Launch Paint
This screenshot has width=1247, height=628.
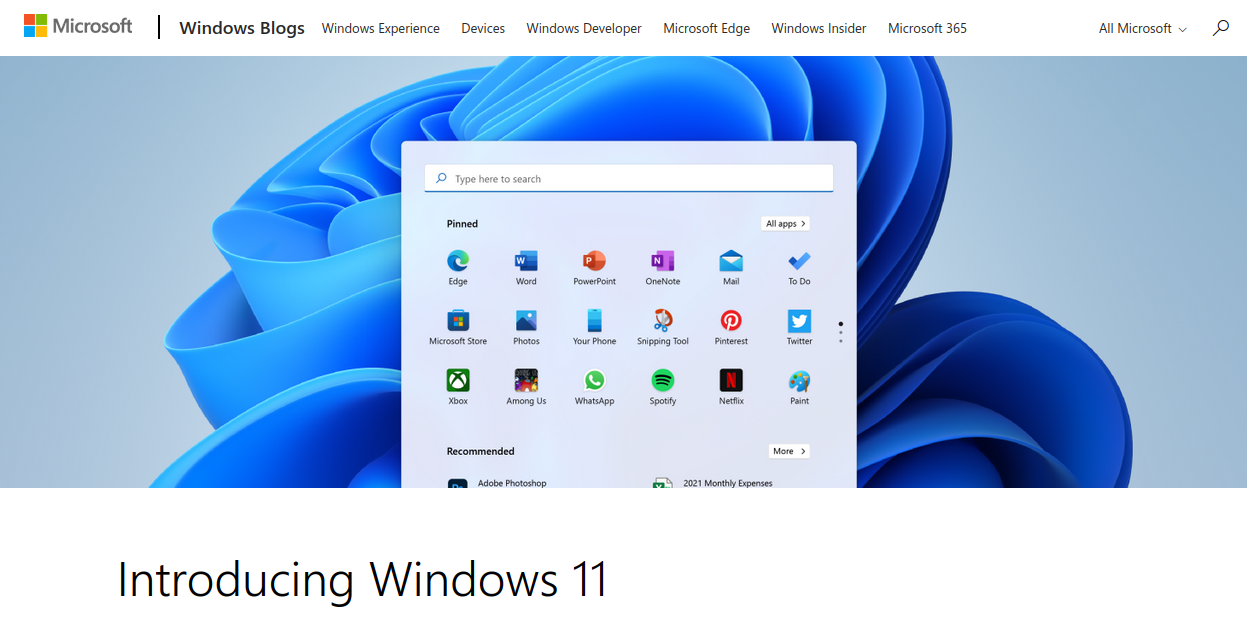[798, 380]
